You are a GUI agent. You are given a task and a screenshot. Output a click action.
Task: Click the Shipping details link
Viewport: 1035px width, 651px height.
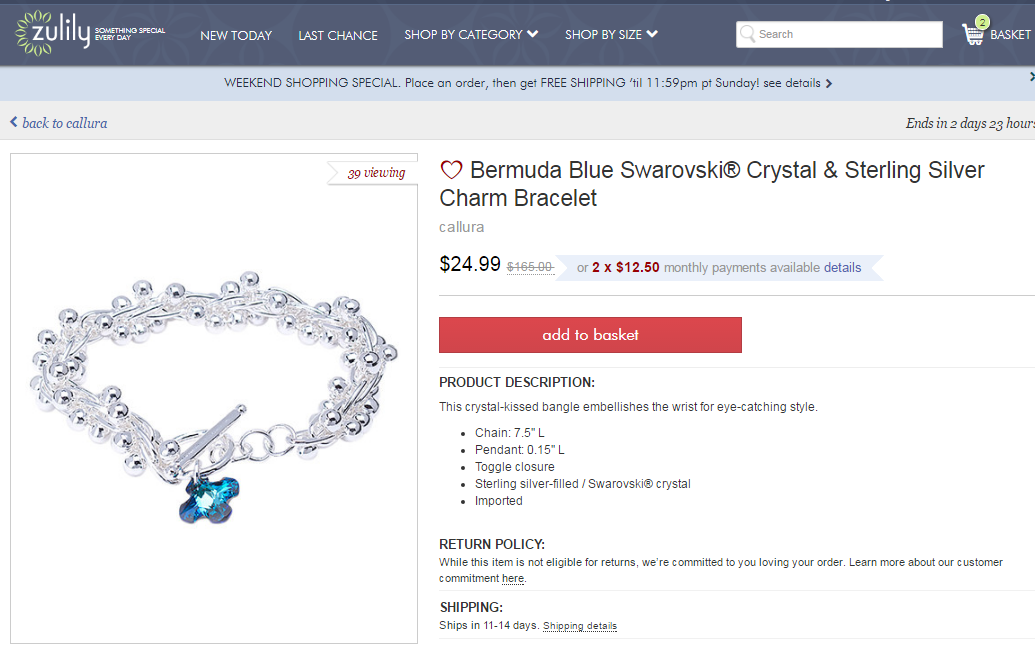point(580,626)
